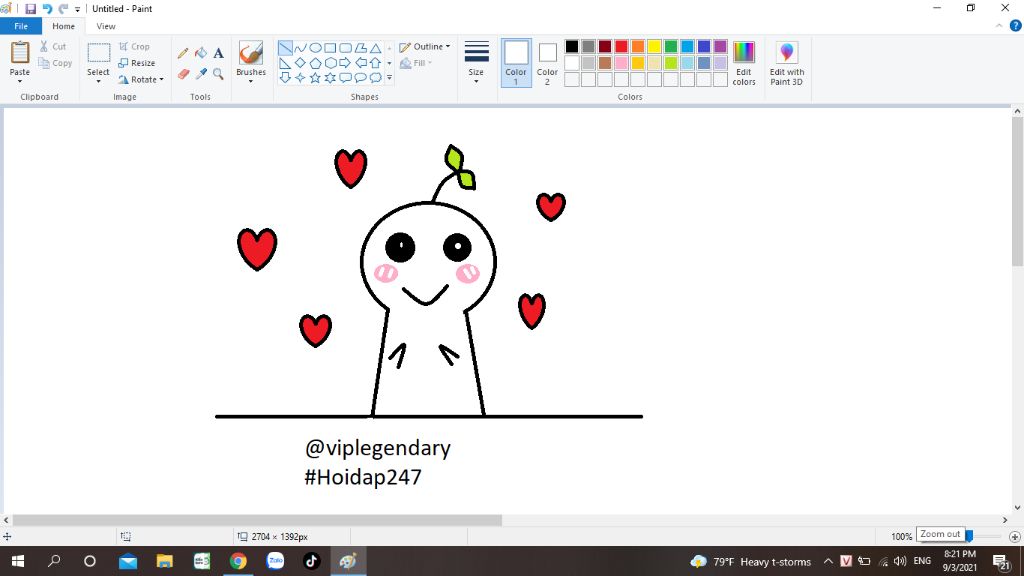This screenshot has width=1024, height=576.
Task: Click the Resize button
Action: pos(136,63)
